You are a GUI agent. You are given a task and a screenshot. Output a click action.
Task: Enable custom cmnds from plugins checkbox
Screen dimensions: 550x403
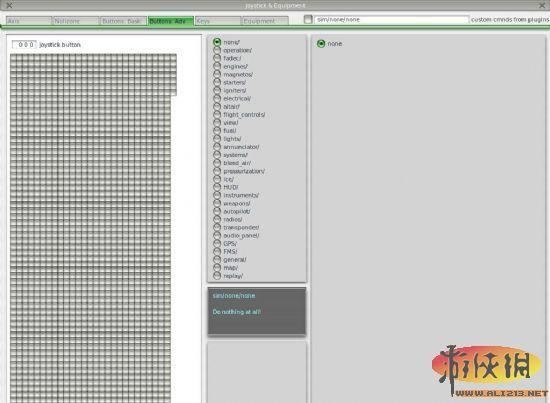click(x=308, y=19)
